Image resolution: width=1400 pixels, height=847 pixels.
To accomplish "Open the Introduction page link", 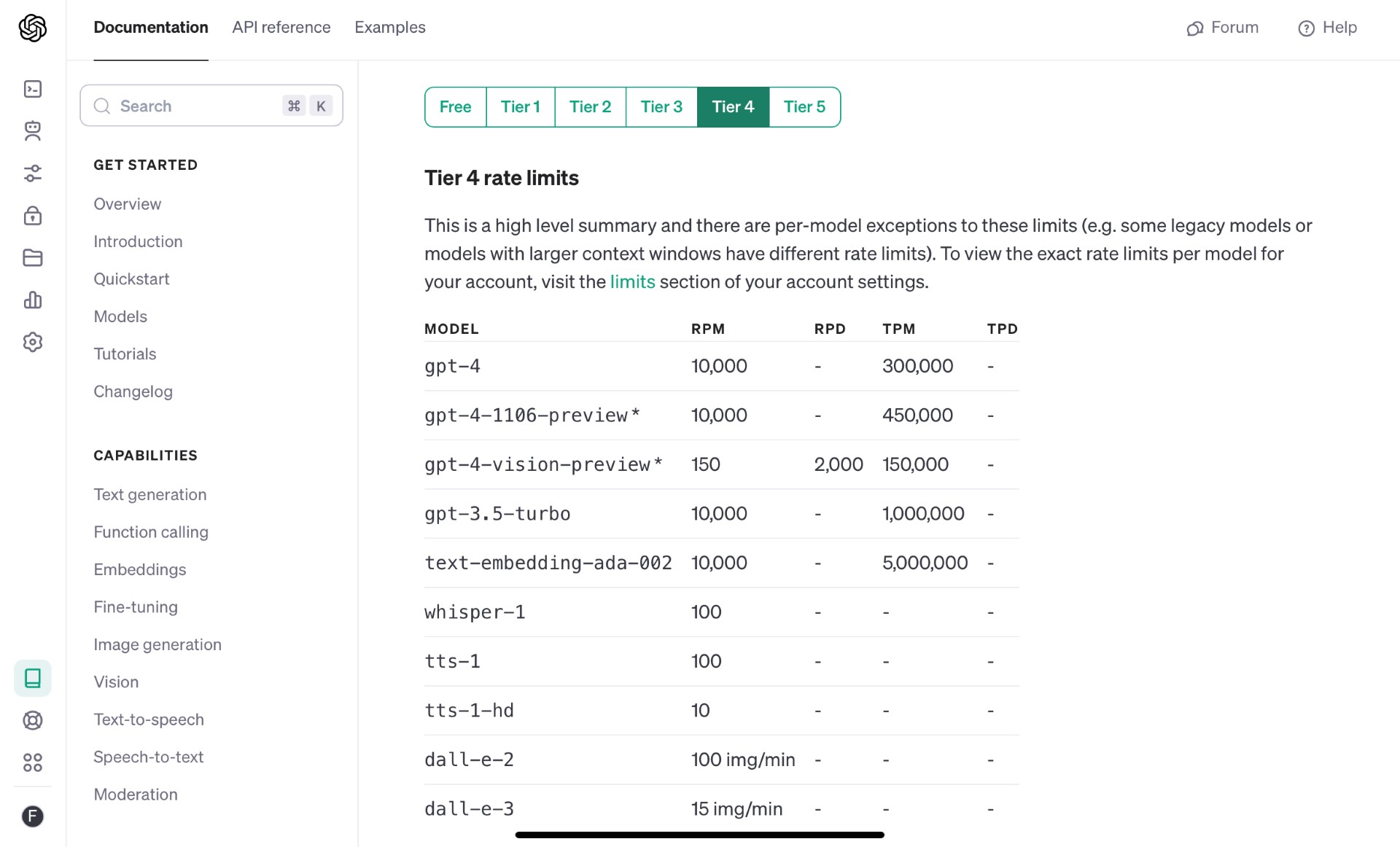I will [x=138, y=241].
